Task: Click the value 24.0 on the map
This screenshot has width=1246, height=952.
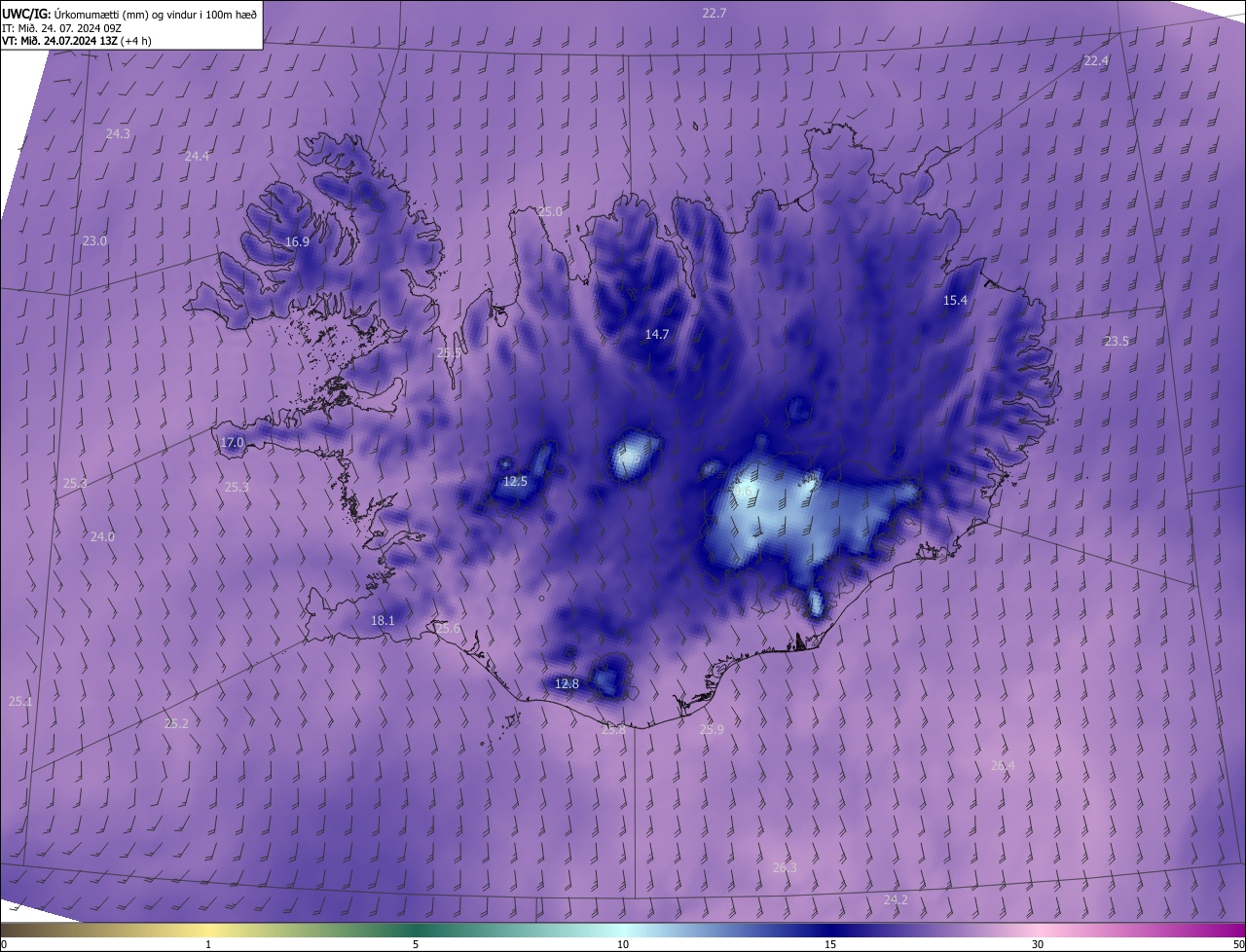Action: pos(102,536)
